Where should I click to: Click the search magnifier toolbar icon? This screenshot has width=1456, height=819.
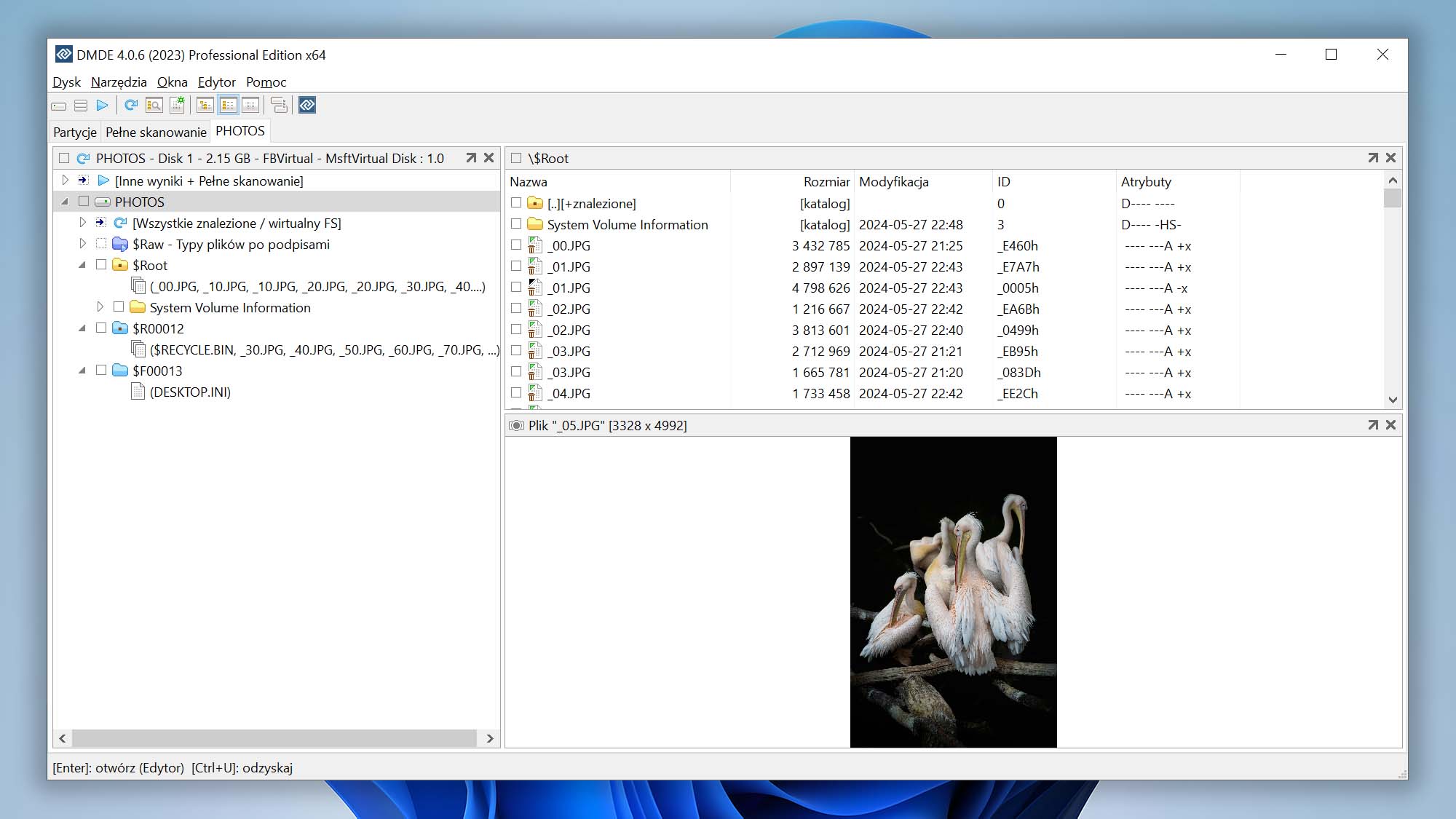[x=154, y=105]
